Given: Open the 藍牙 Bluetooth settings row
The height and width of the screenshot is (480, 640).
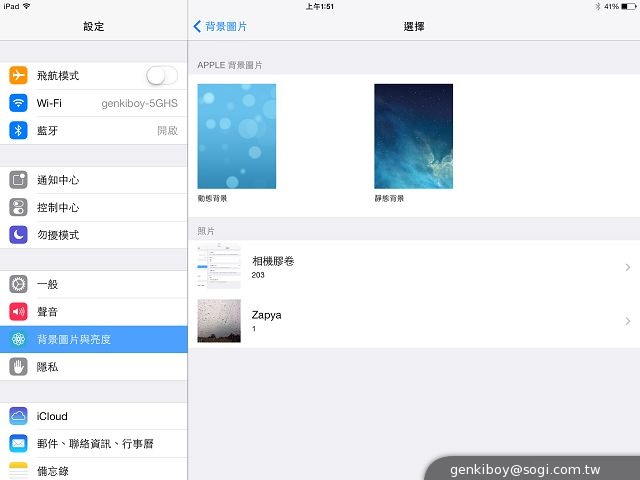Looking at the screenshot, I should pyautogui.click(x=93, y=131).
